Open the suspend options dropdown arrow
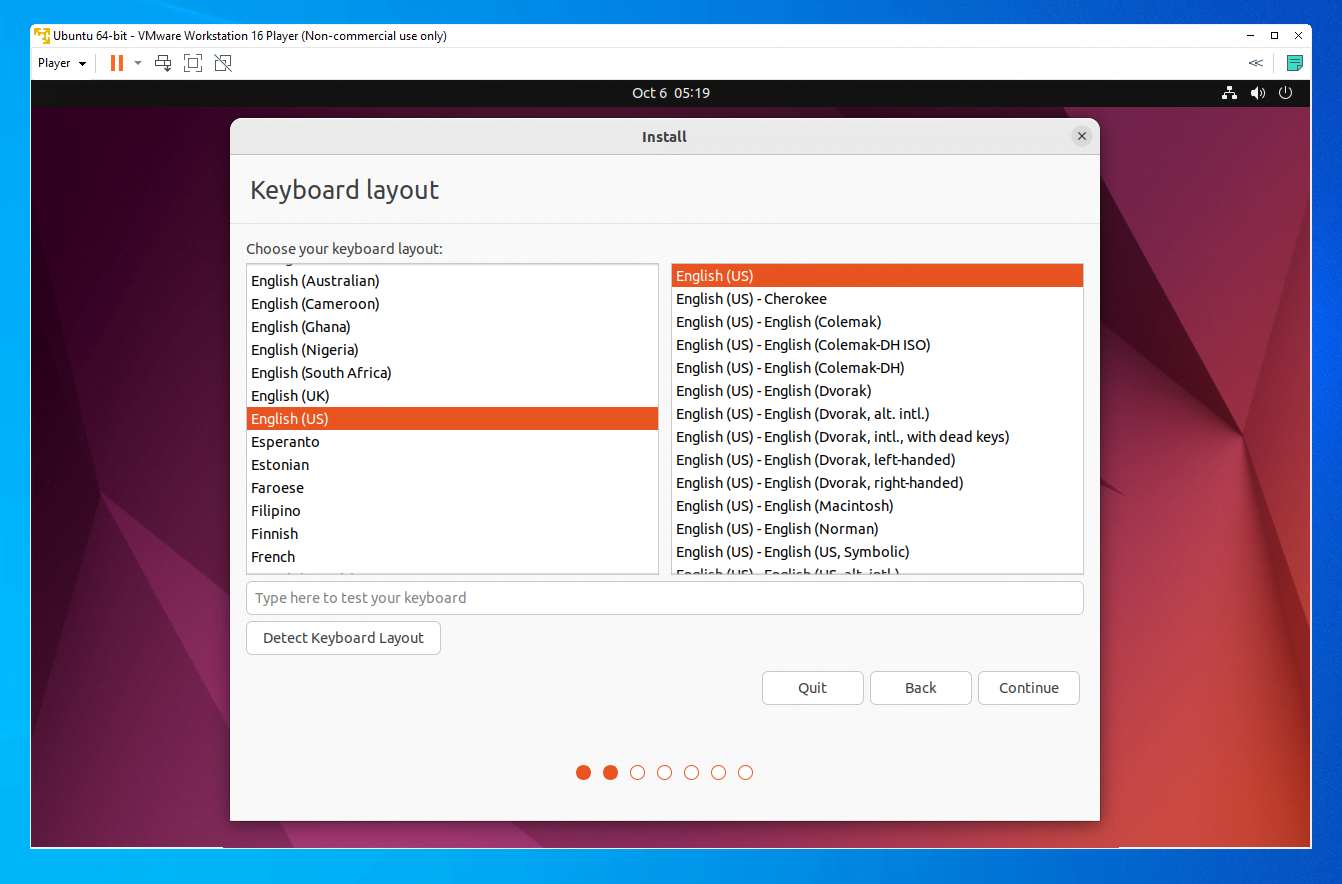Viewport: 1342px width, 884px height. click(137, 62)
